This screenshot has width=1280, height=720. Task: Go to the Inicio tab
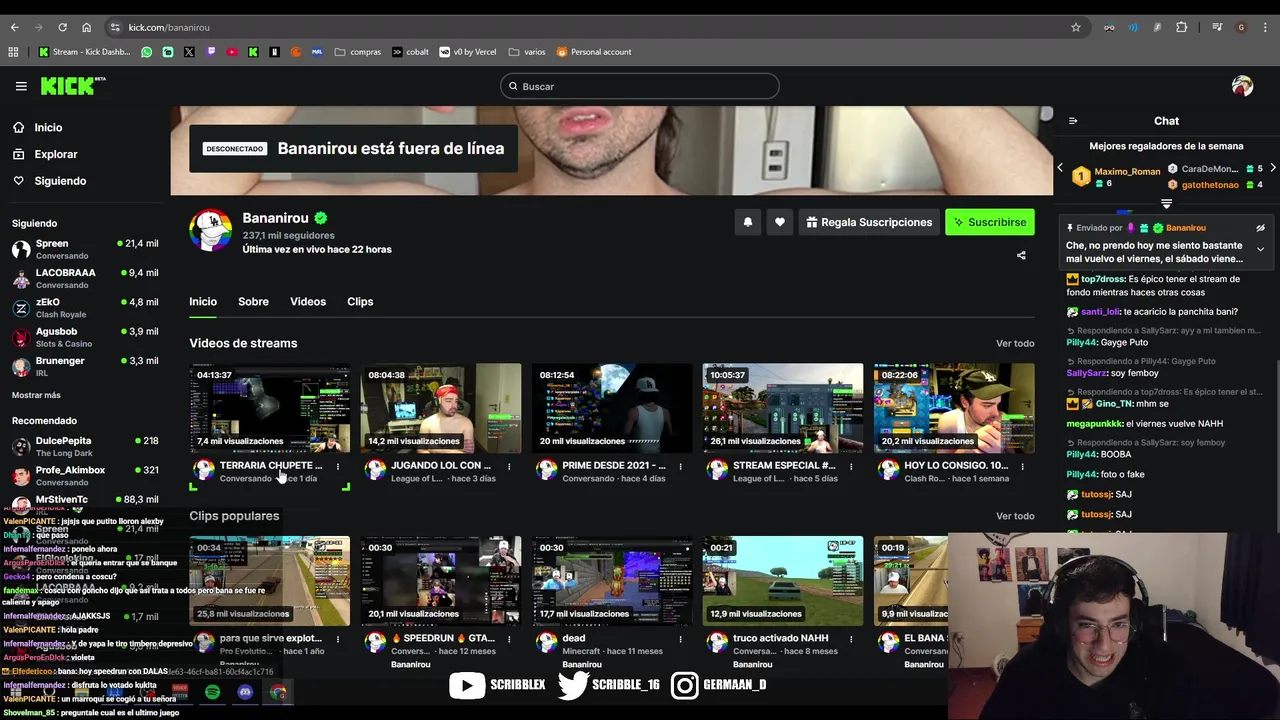[203, 302]
